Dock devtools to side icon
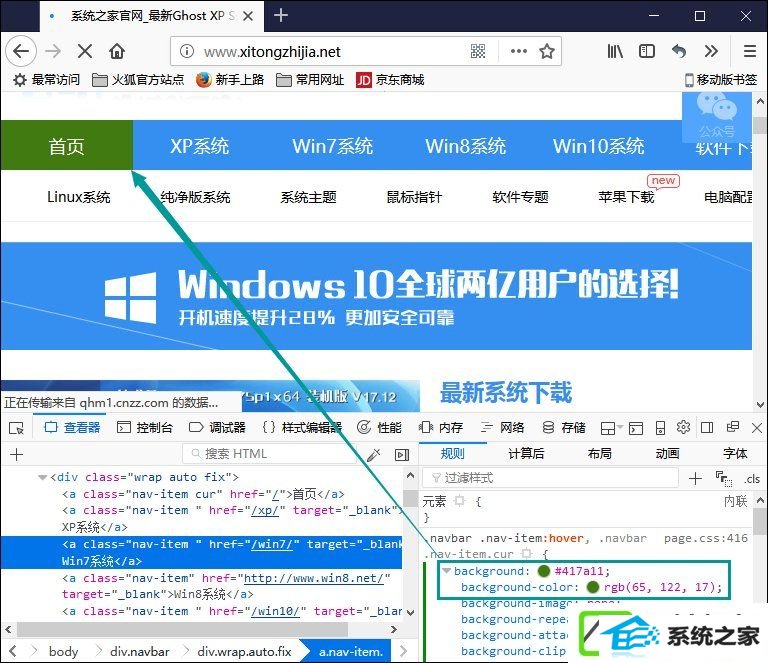 707,428
